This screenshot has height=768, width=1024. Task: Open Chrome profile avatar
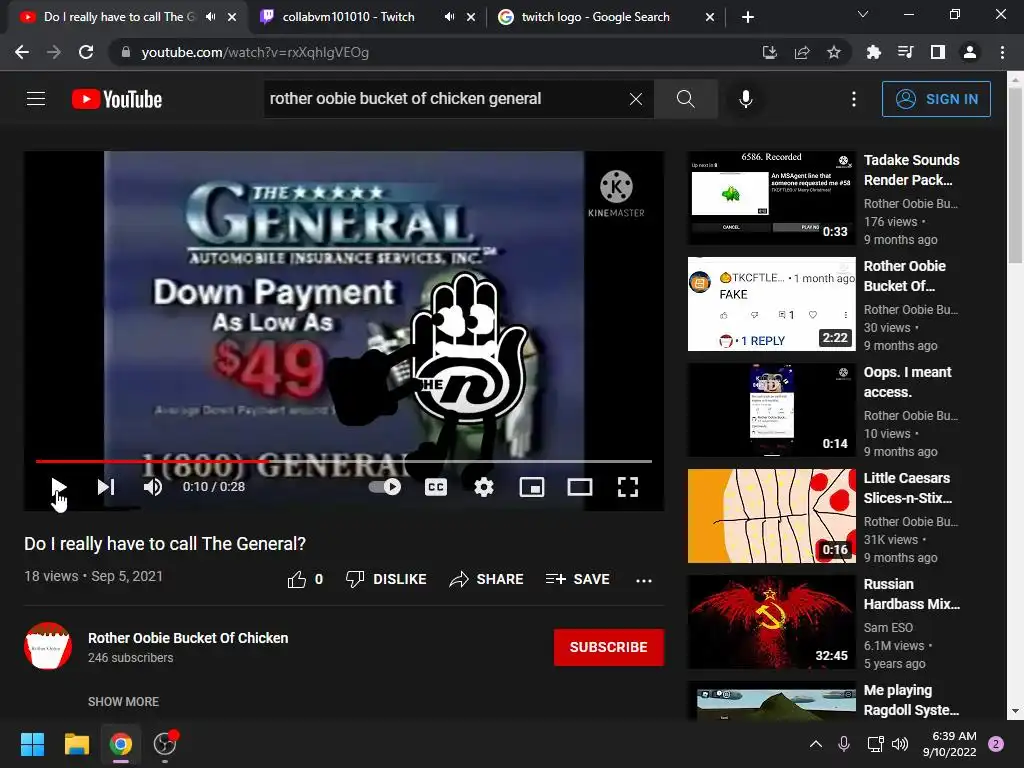[970, 52]
